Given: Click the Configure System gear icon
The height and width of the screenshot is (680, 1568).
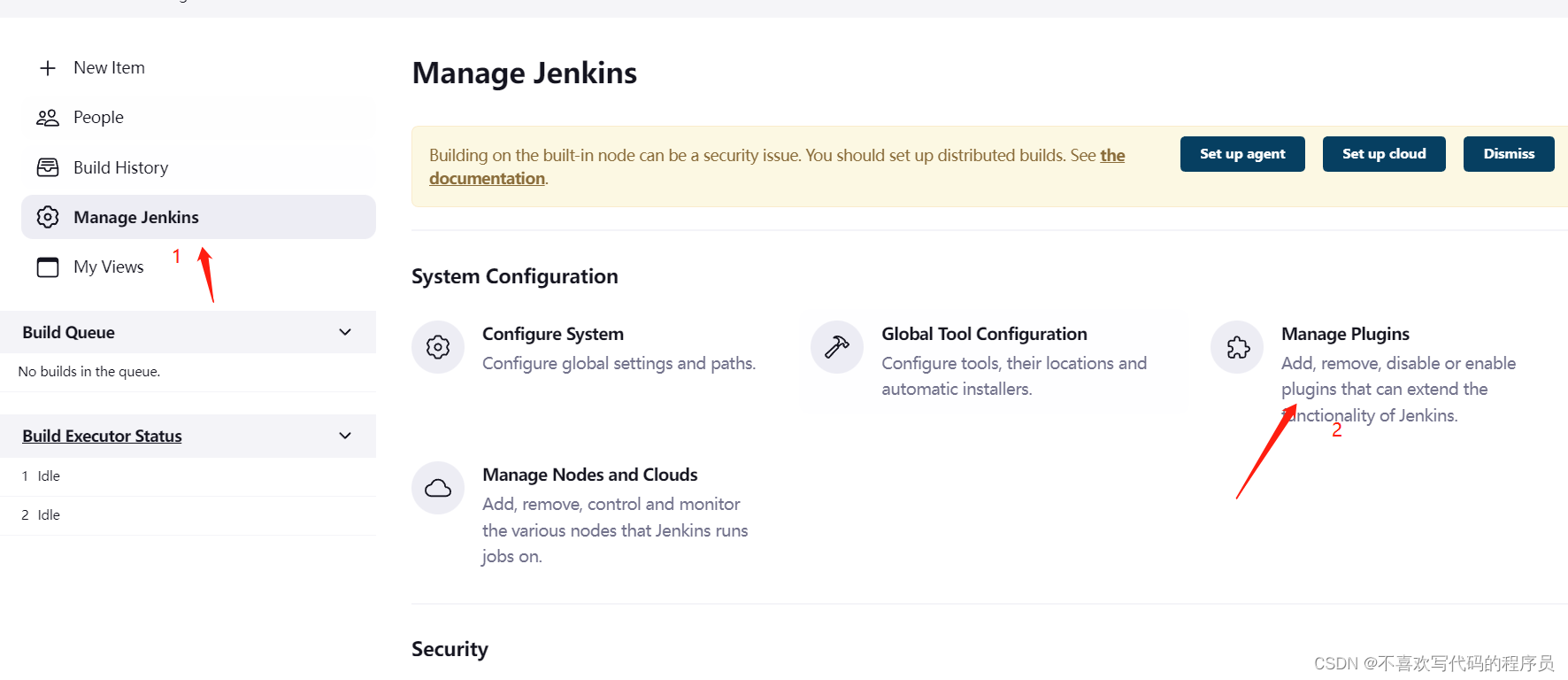Looking at the screenshot, I should [x=438, y=347].
